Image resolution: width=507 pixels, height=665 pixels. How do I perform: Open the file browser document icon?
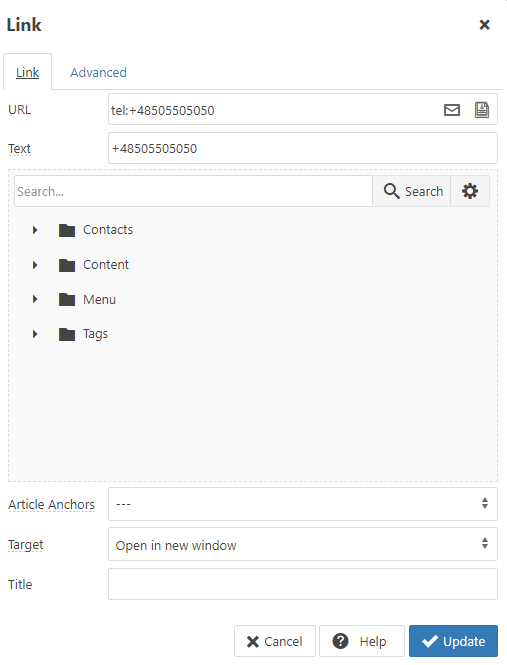pyautogui.click(x=482, y=110)
